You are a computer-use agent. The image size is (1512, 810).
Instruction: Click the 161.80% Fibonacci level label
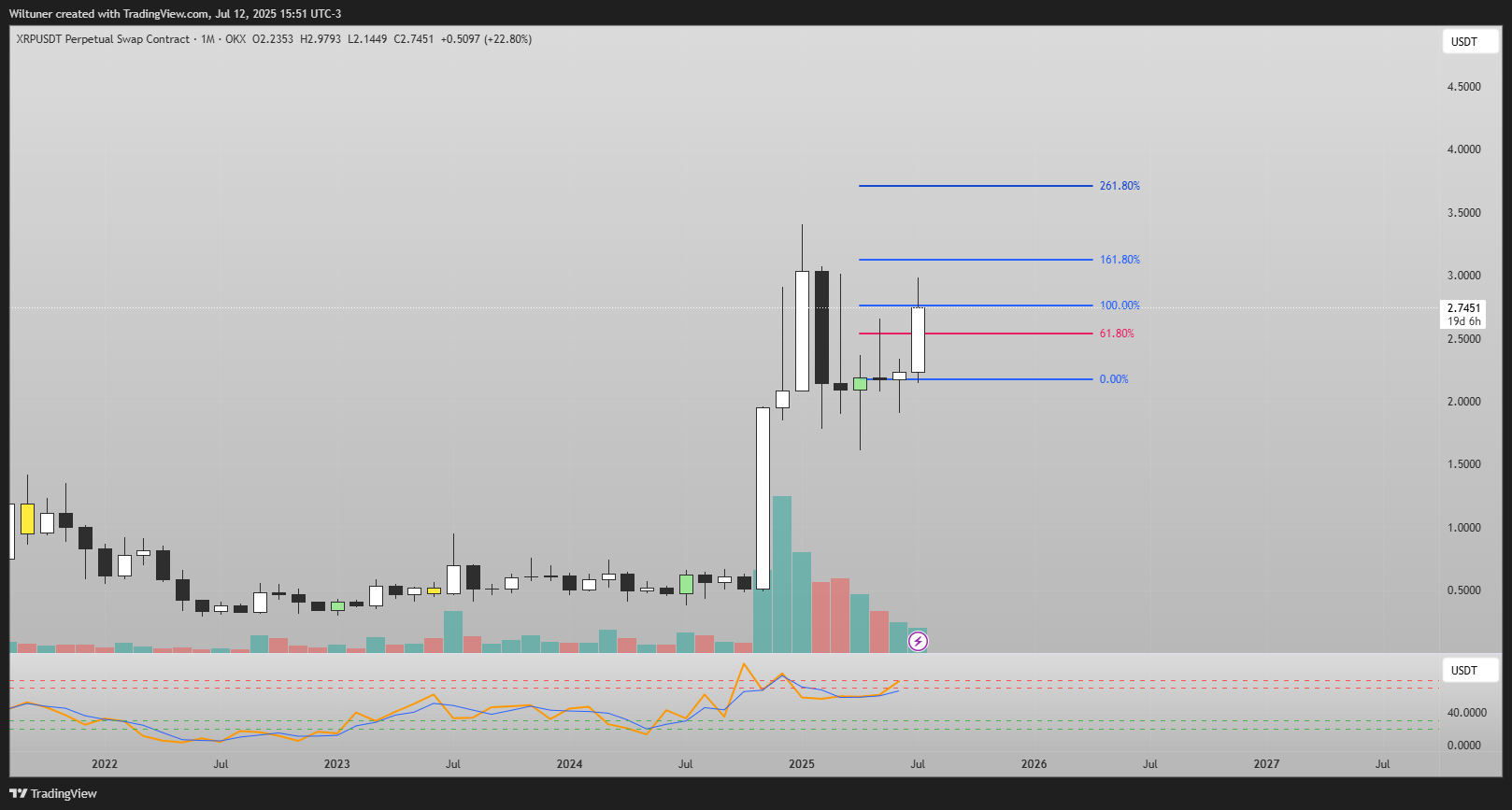click(1120, 260)
